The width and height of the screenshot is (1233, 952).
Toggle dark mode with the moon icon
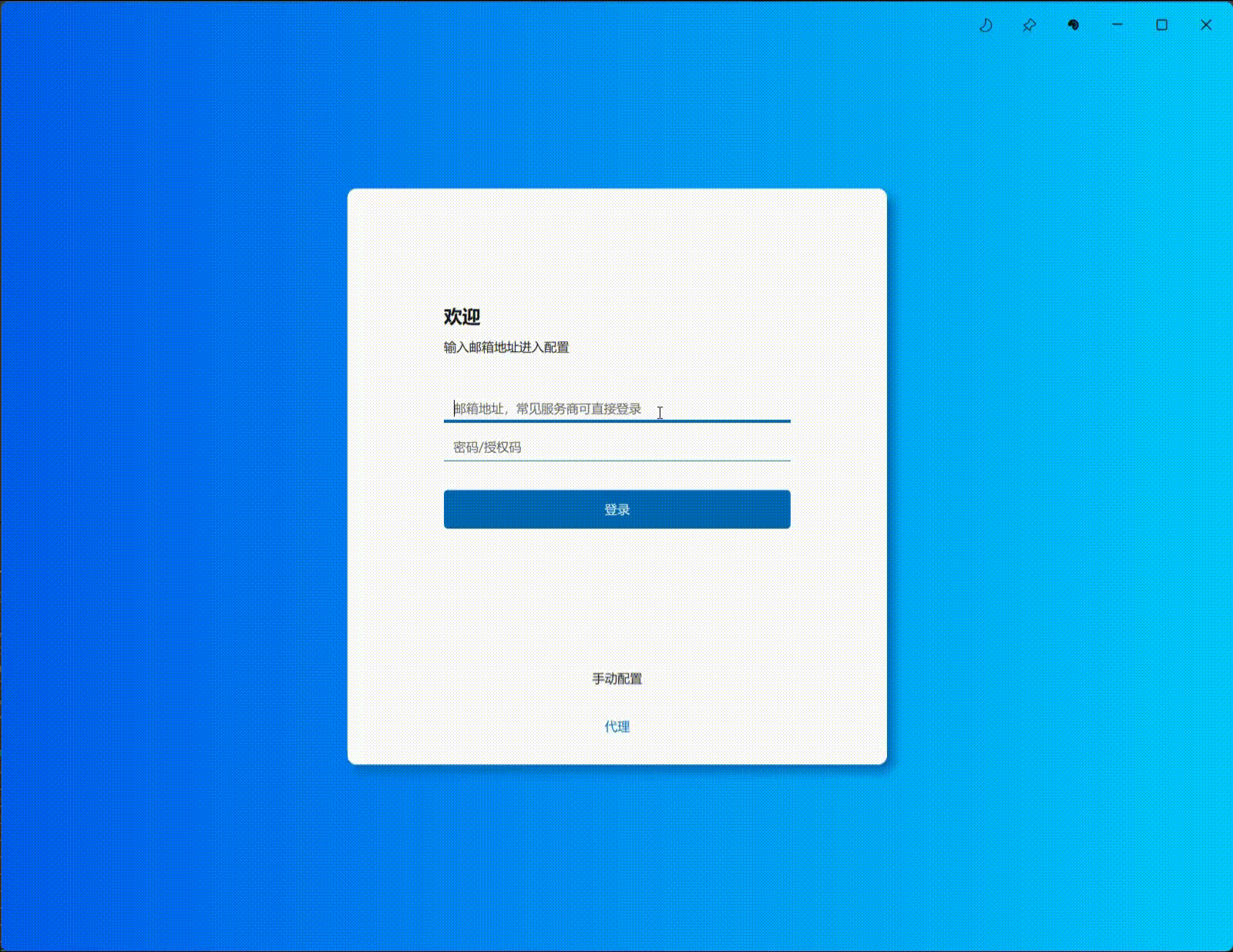(x=985, y=25)
